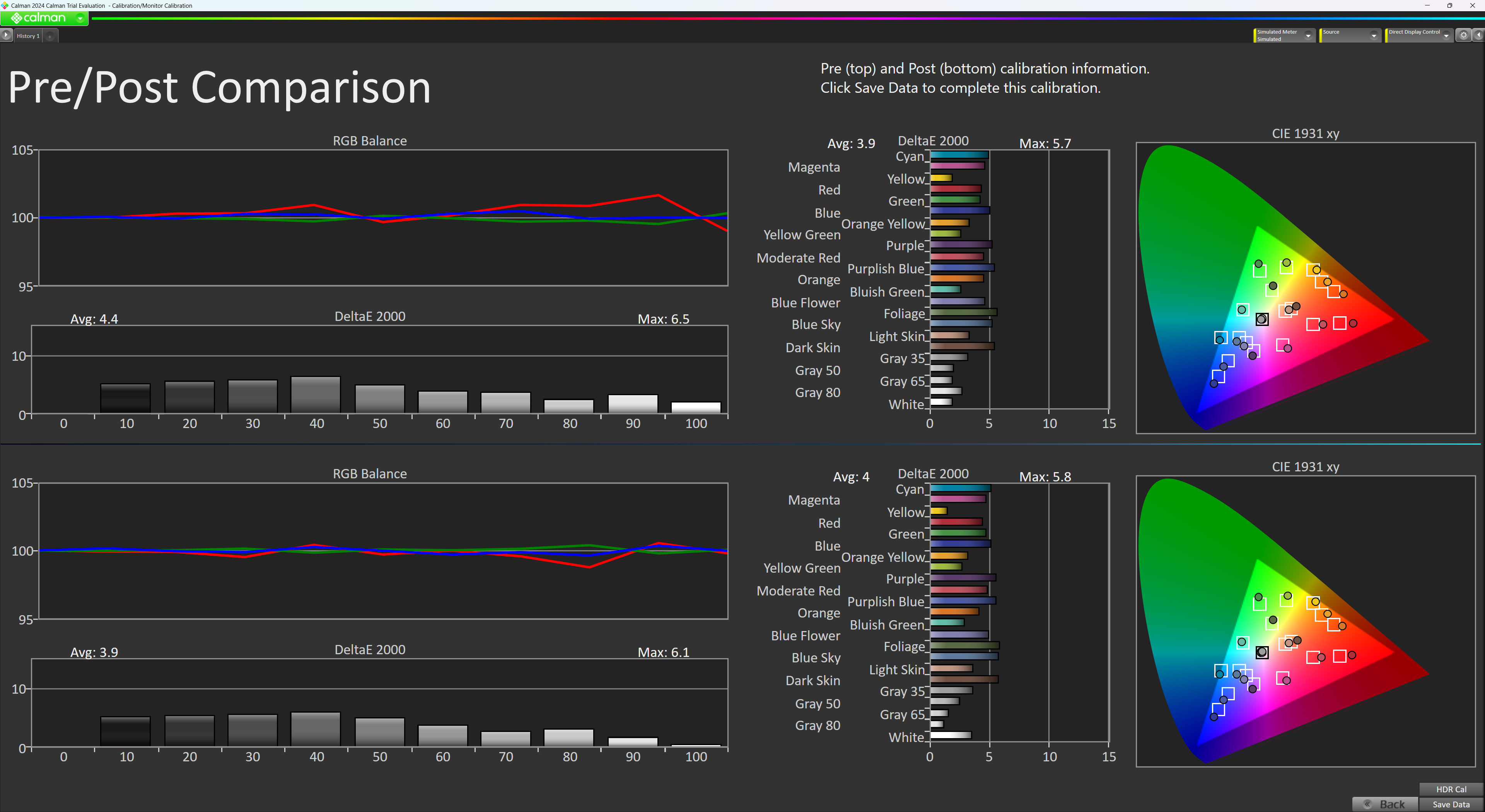This screenshot has height=812, width=1485.
Task: Collapse the right panel with the arrow
Action: (1479, 35)
